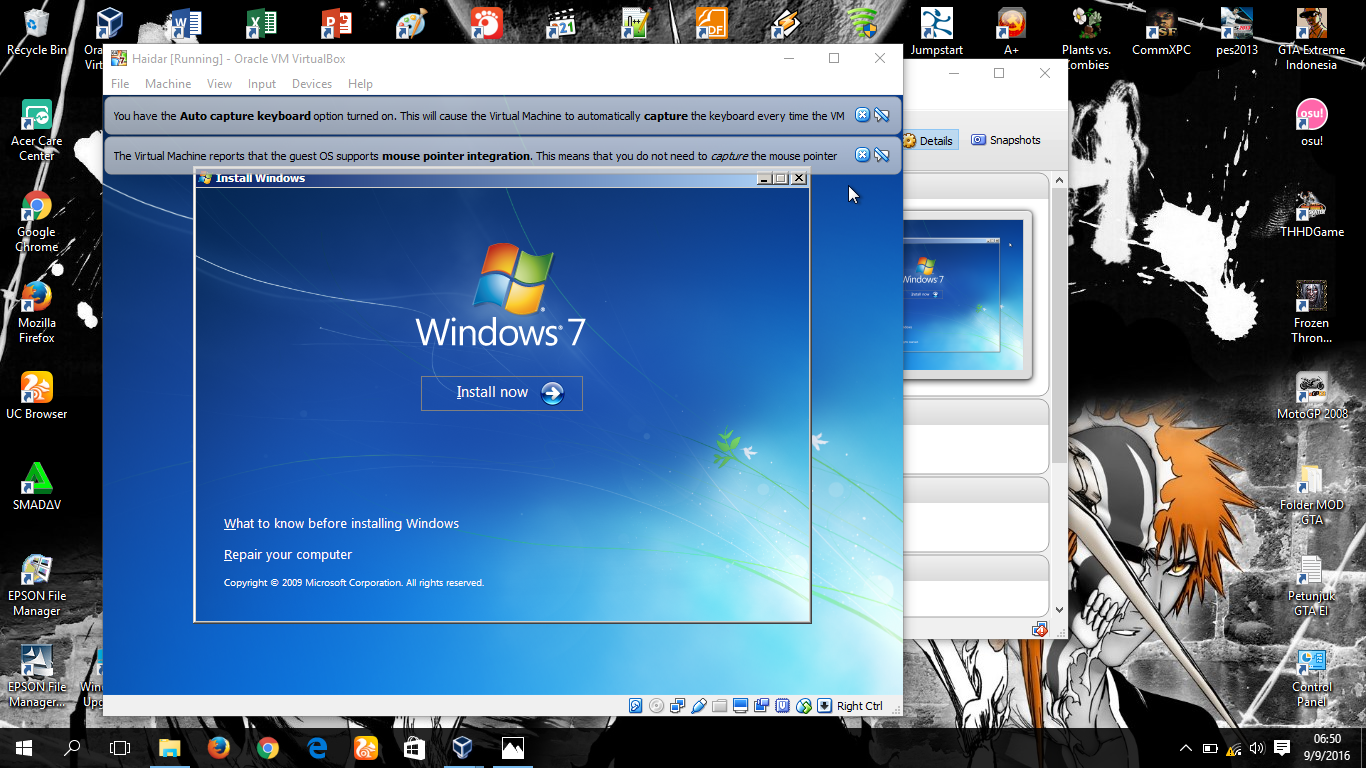Select the EPSON File Manager desktop icon
This screenshot has height=768, width=1366.
click(x=37, y=585)
